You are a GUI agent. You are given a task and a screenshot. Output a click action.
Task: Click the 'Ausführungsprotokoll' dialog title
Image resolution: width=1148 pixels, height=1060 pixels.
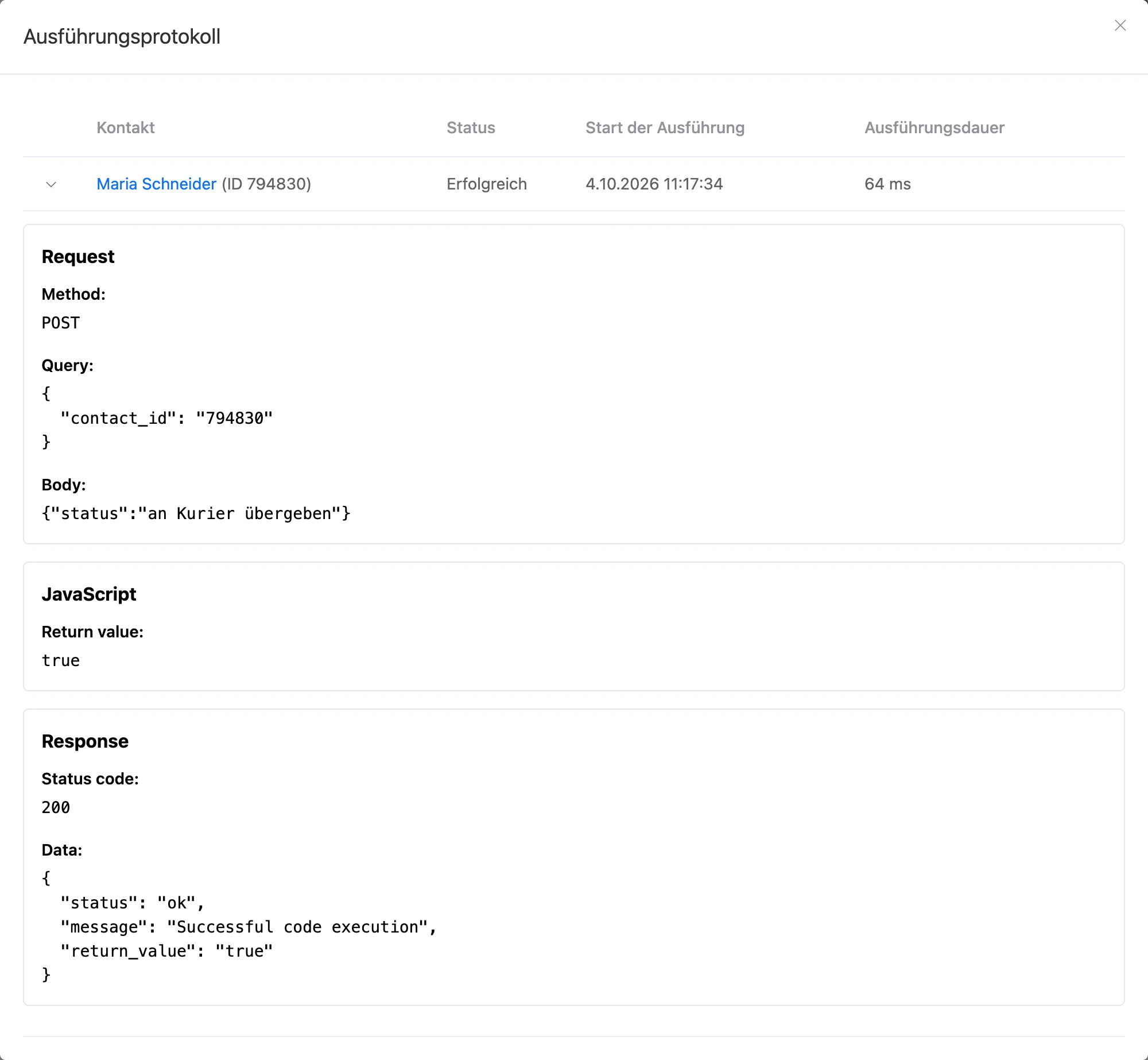[x=122, y=37]
